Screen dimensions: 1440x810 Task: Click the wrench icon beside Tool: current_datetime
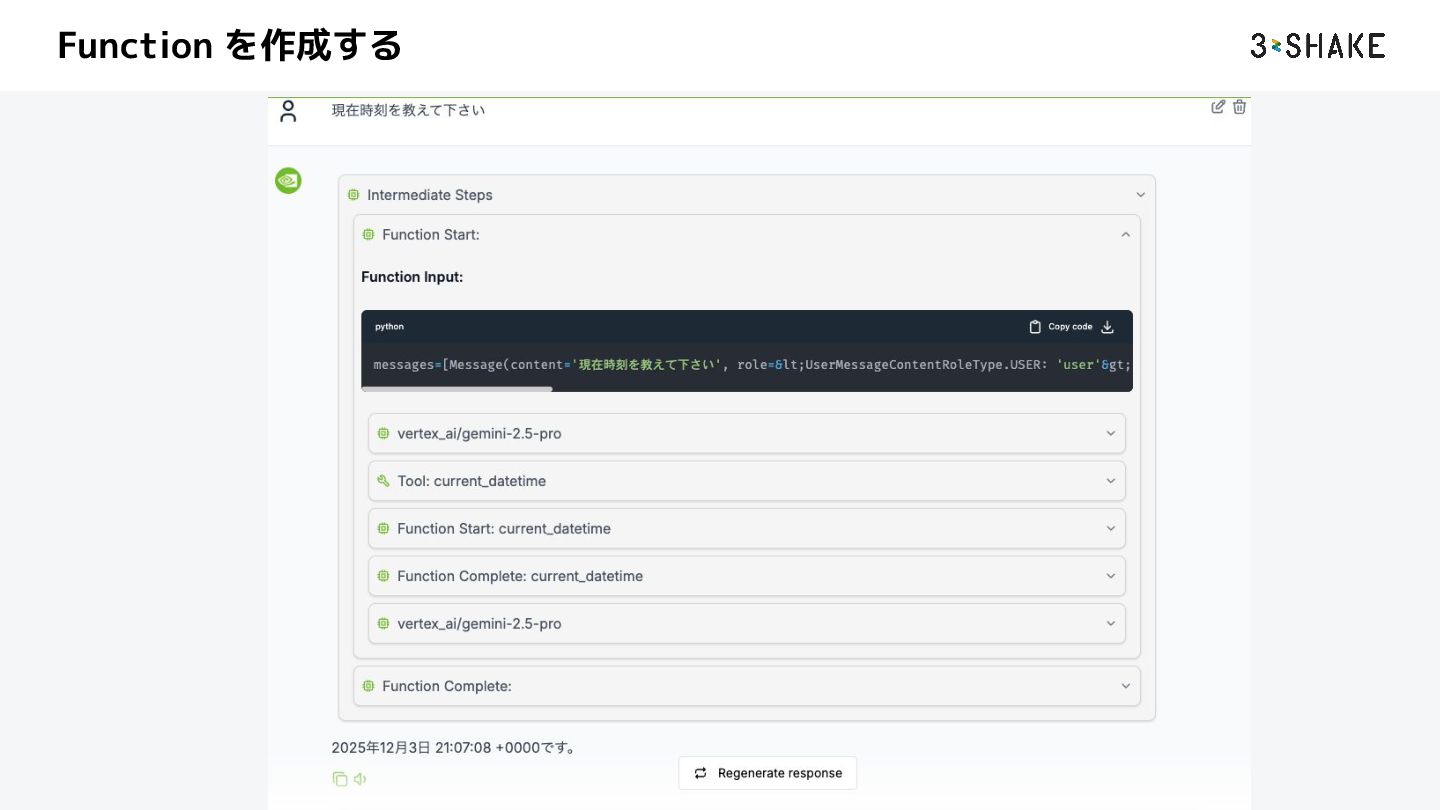383,481
